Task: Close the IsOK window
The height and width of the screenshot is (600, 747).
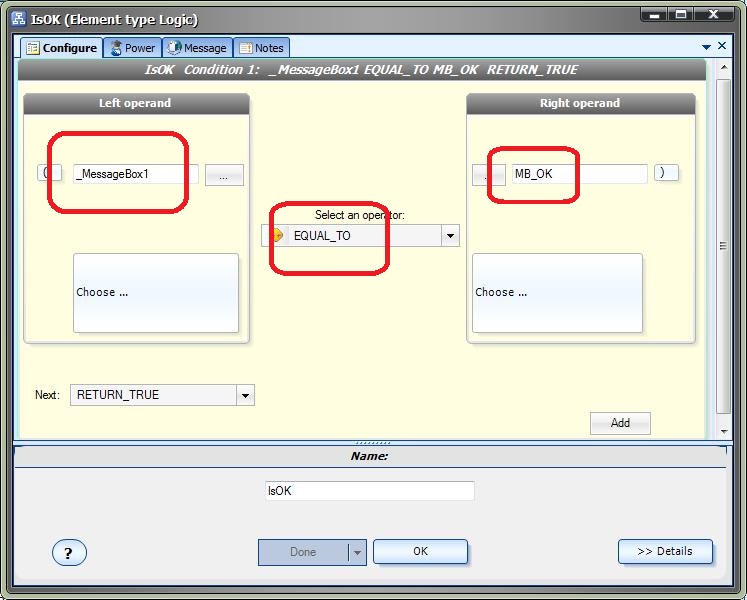Action: click(x=713, y=15)
